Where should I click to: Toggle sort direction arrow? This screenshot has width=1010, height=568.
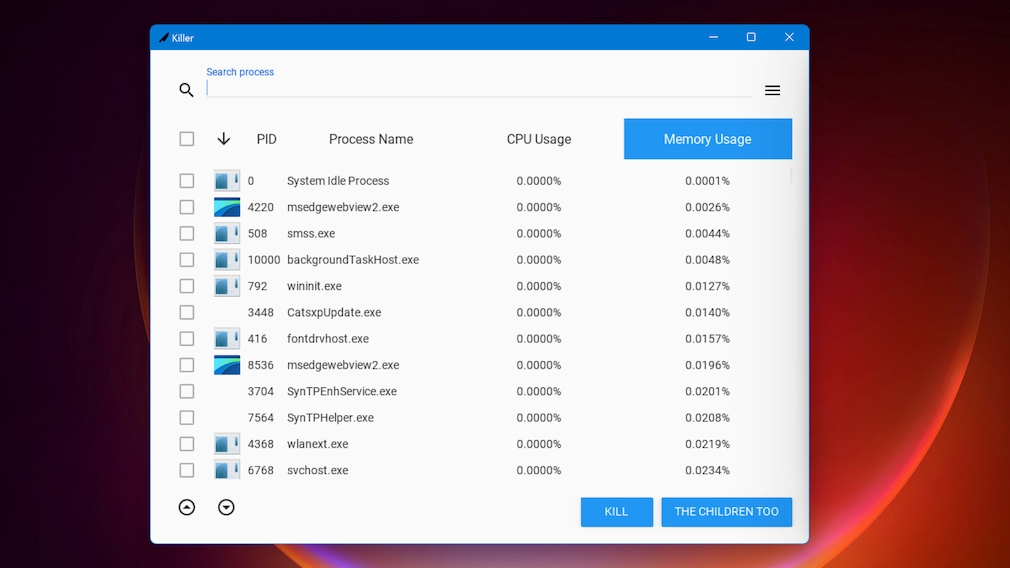pyautogui.click(x=224, y=139)
